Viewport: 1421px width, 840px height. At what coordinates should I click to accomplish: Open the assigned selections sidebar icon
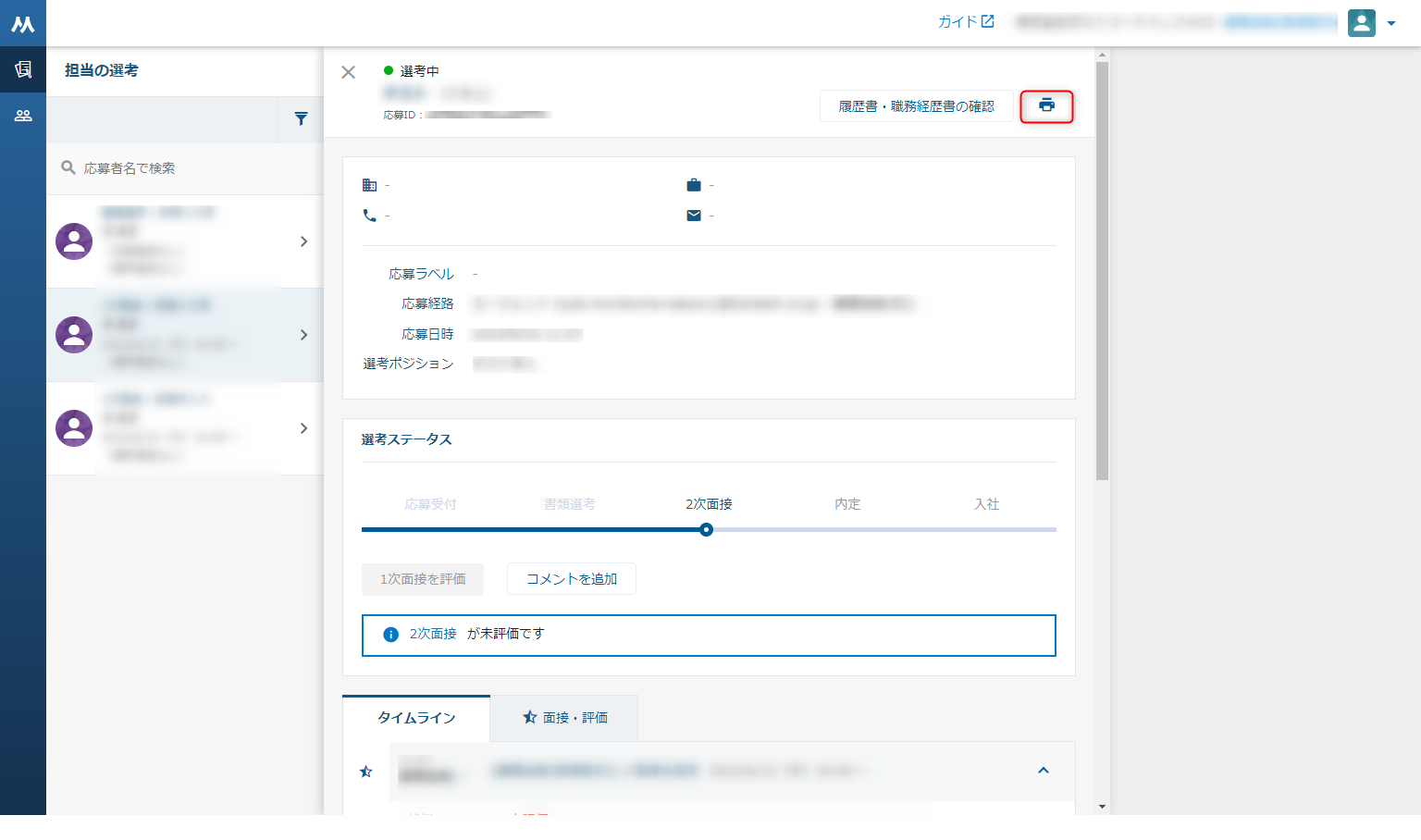point(23,69)
